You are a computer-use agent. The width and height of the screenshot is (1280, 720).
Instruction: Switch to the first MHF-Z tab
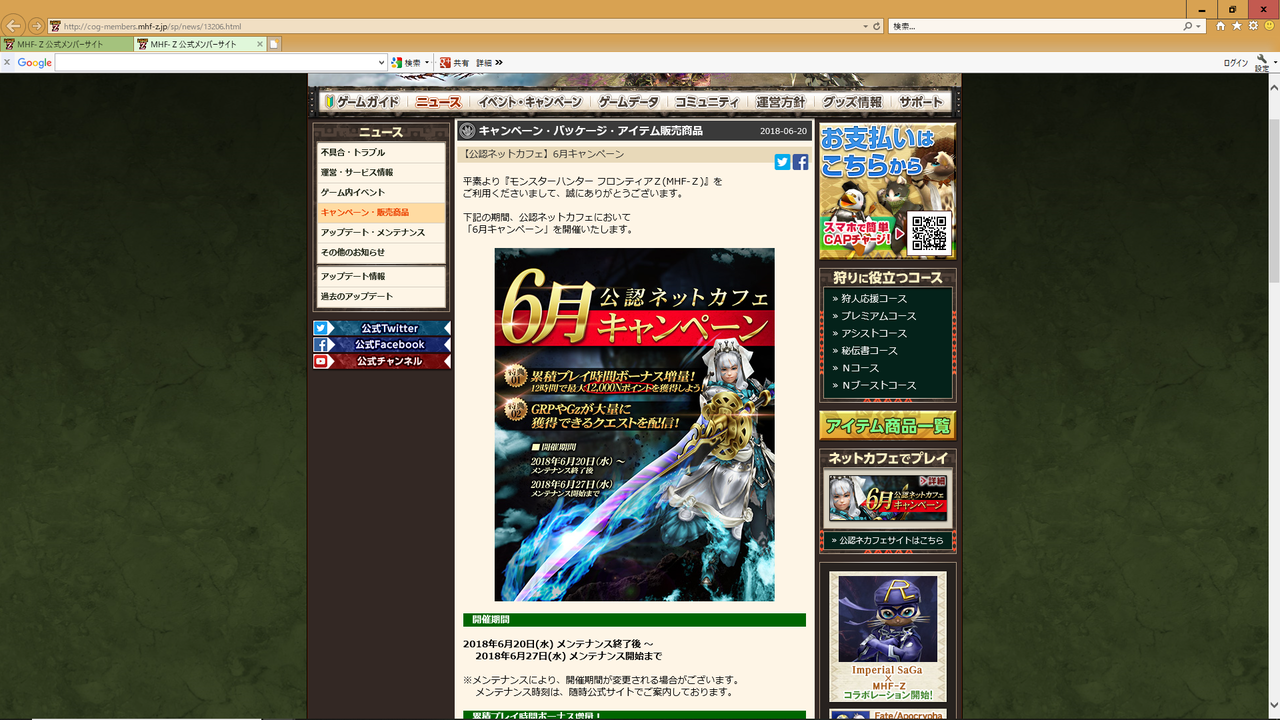tap(66, 44)
